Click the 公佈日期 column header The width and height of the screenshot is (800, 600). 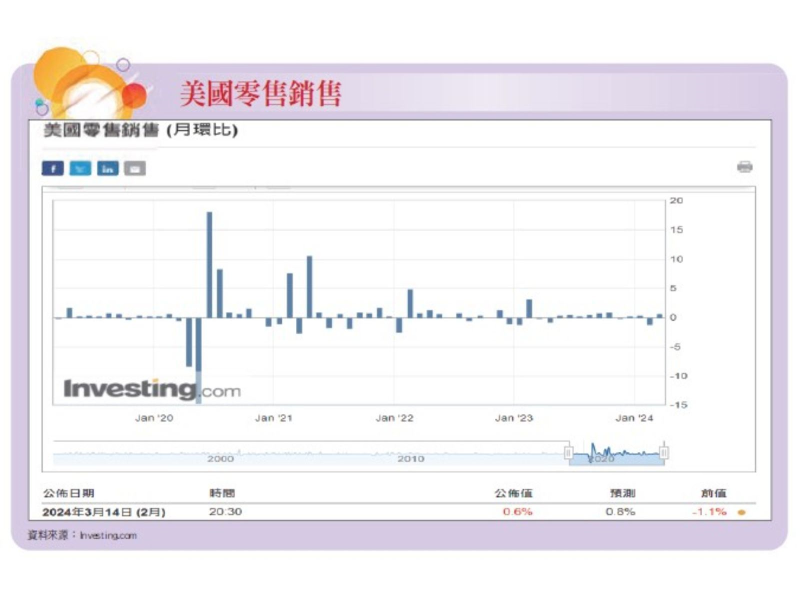coord(68,493)
